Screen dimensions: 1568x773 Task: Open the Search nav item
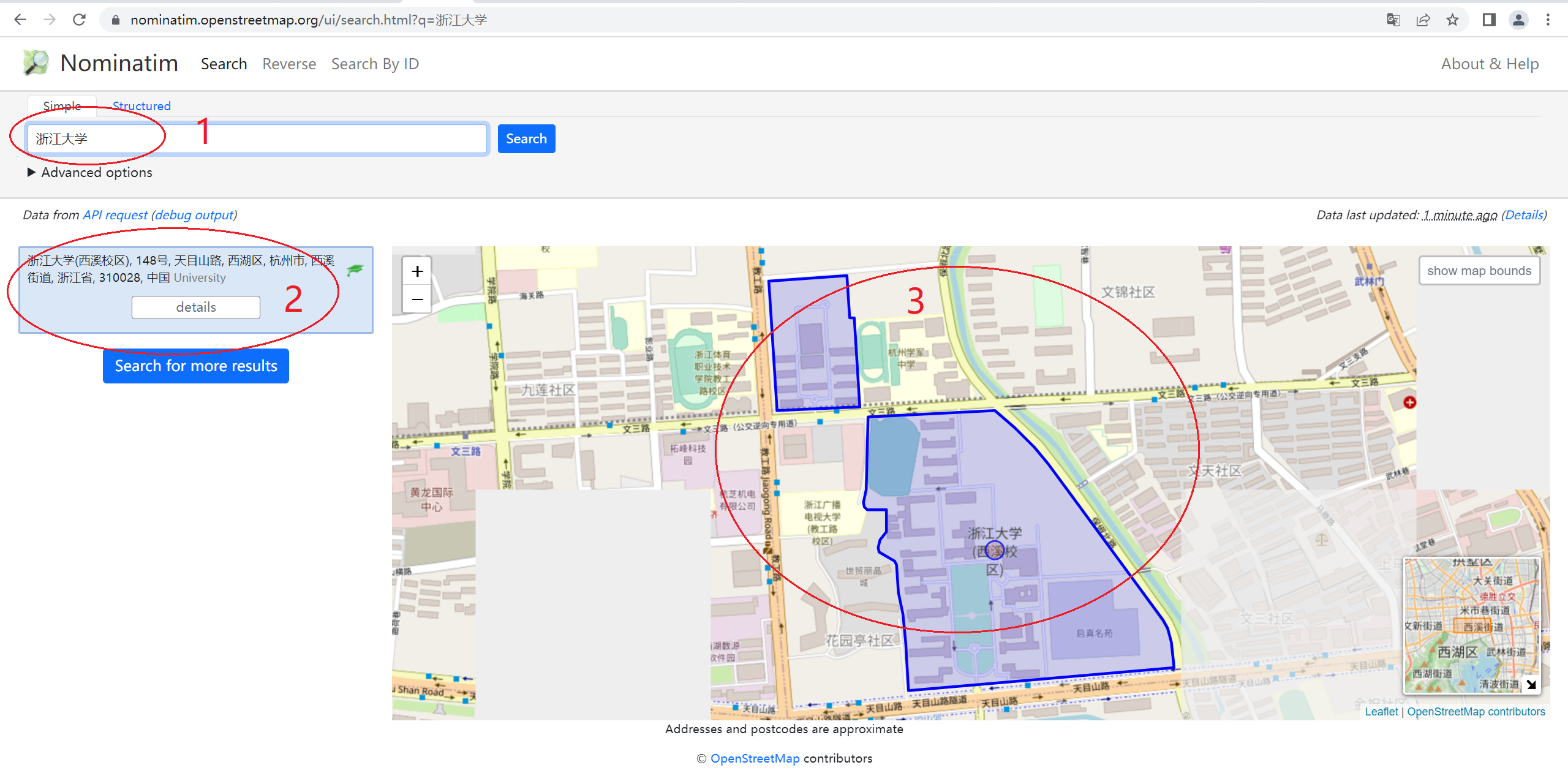click(x=224, y=64)
